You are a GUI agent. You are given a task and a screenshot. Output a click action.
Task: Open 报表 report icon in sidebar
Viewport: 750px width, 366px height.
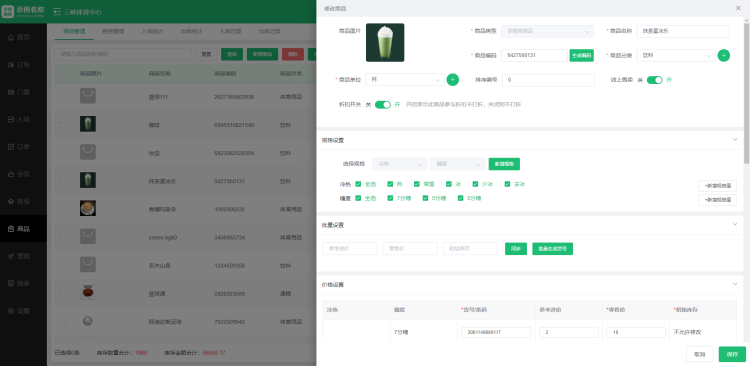click(x=11, y=284)
